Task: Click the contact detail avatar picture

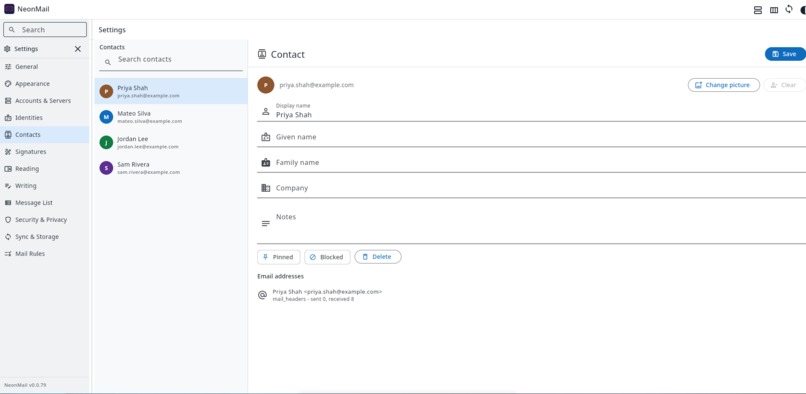Action: tap(266, 85)
